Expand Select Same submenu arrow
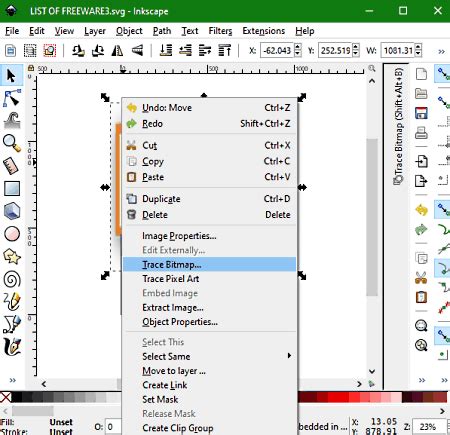 [289, 356]
